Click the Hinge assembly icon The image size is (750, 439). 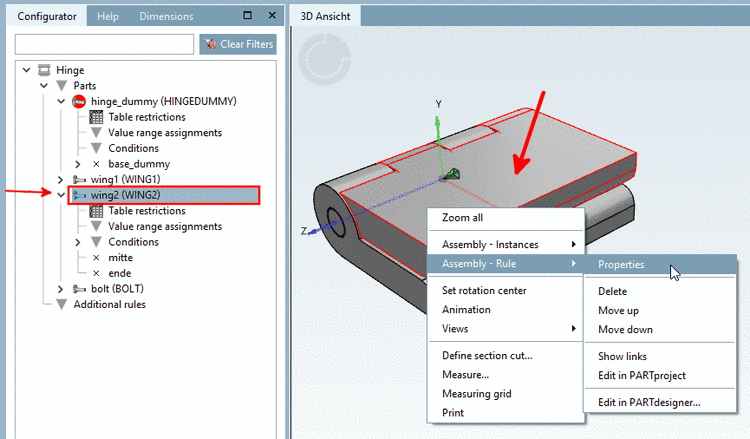click(44, 70)
